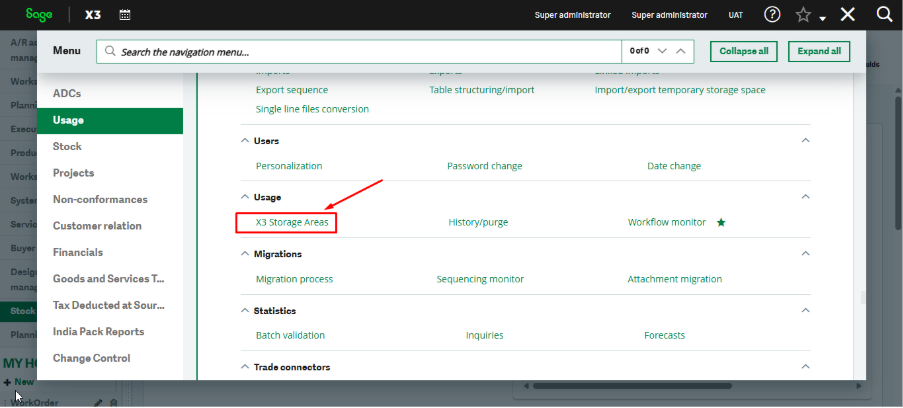Open the help question mark icon
The image size is (903, 408).
(772, 15)
